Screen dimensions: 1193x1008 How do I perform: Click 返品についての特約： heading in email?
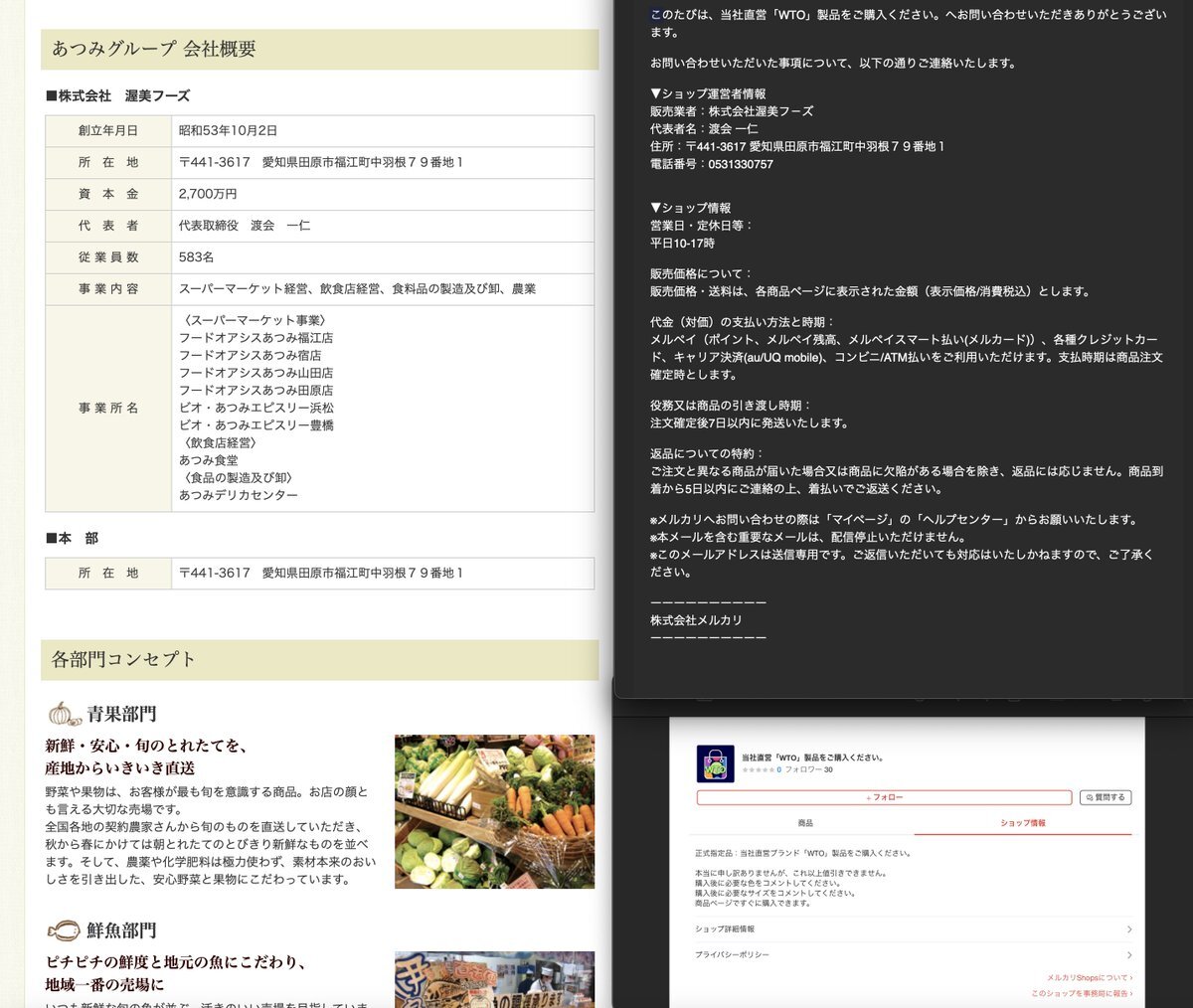point(707,453)
